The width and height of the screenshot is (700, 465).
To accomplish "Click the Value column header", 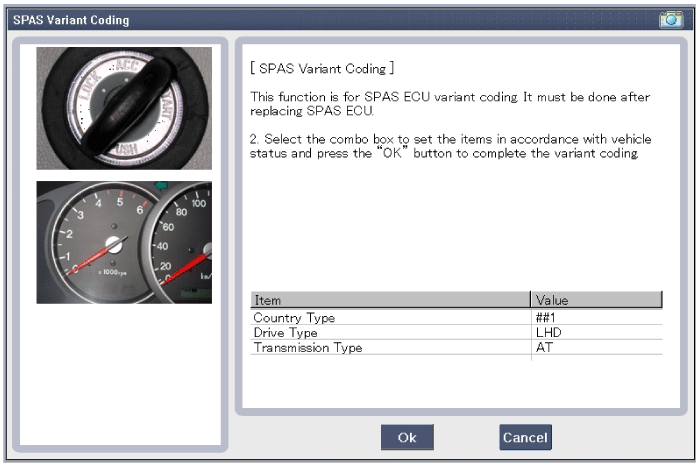I will [595, 300].
